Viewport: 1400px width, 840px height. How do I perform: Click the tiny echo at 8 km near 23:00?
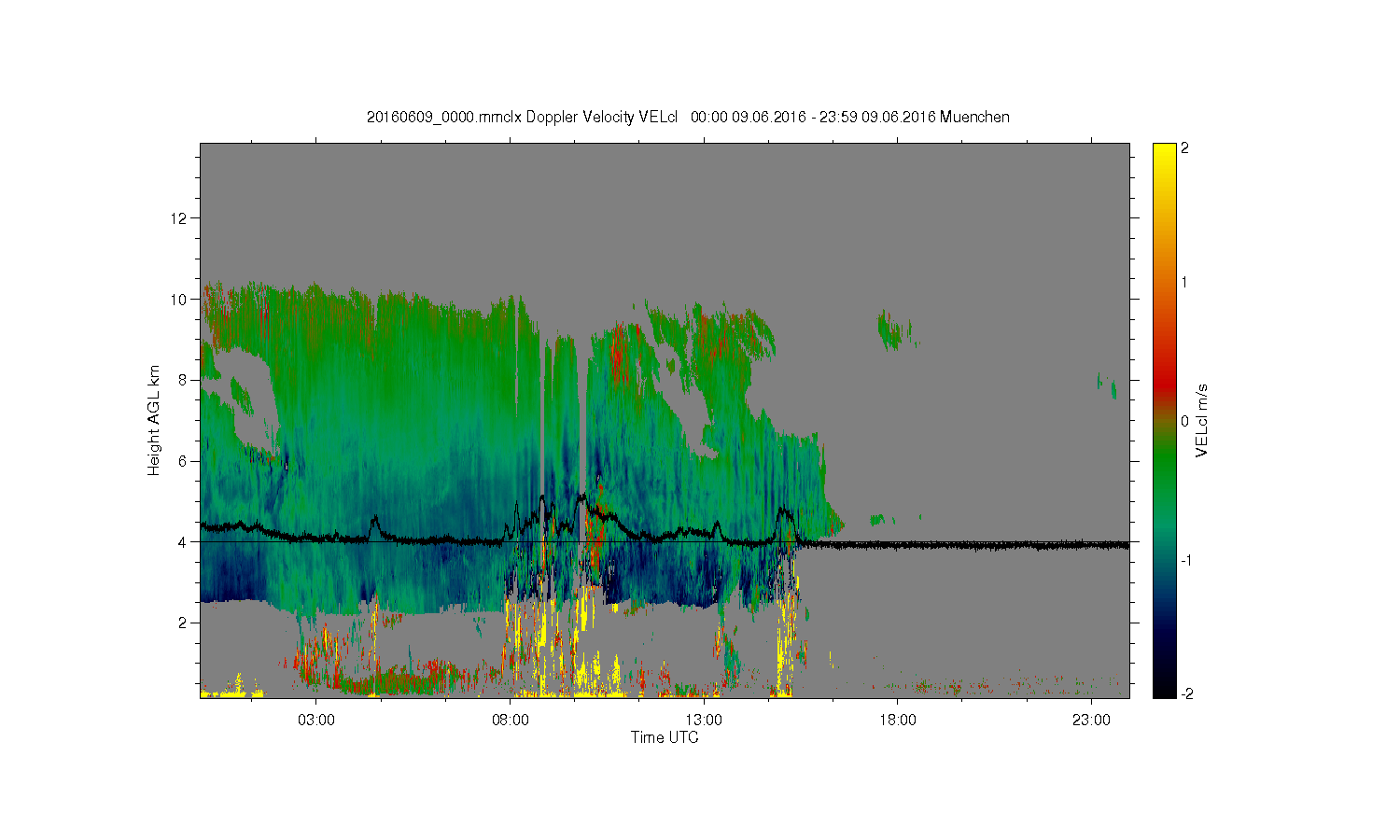(1107, 385)
